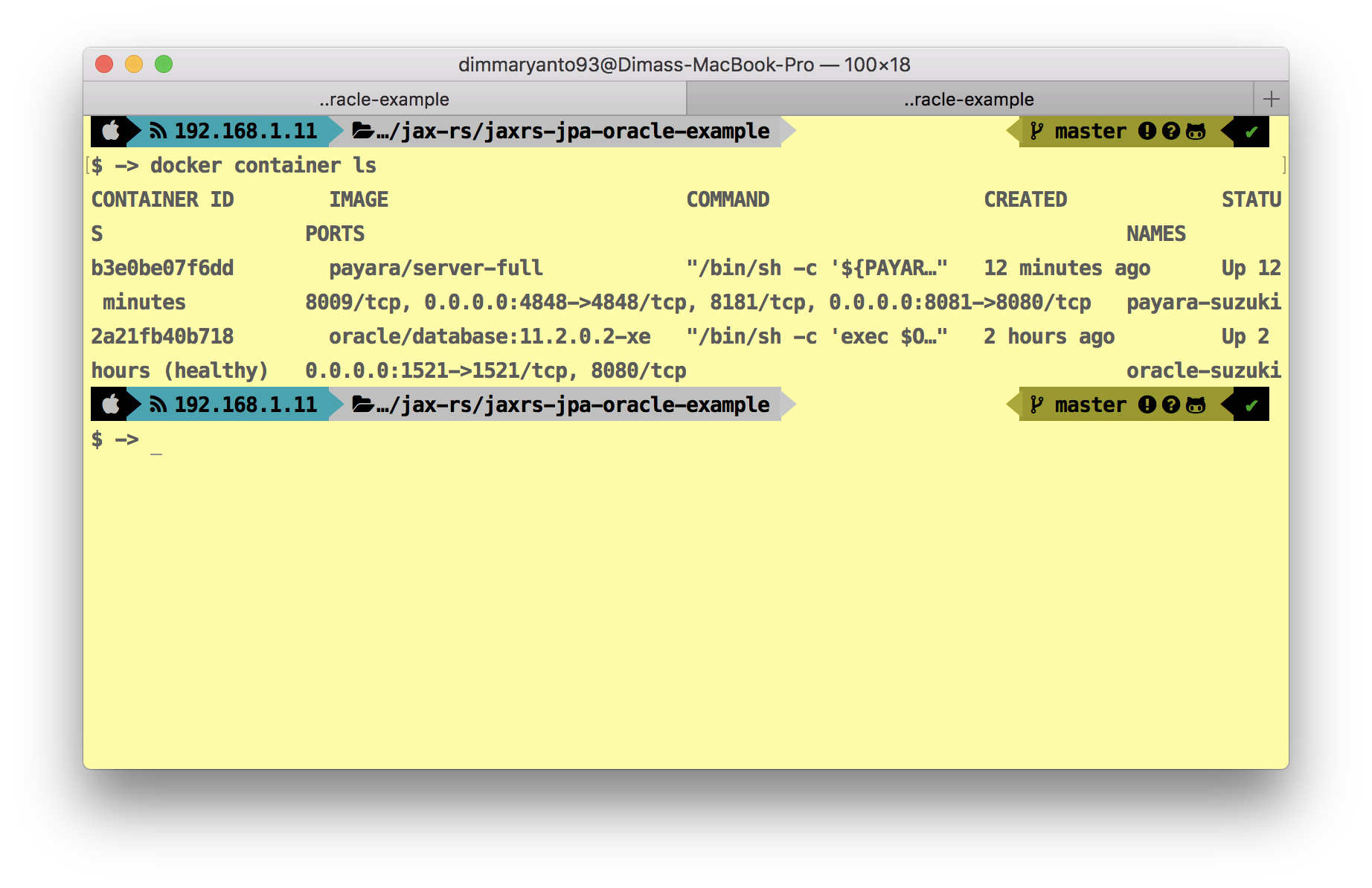Open a new terminal tab with plus button
1372x888 pixels.
click(1271, 99)
